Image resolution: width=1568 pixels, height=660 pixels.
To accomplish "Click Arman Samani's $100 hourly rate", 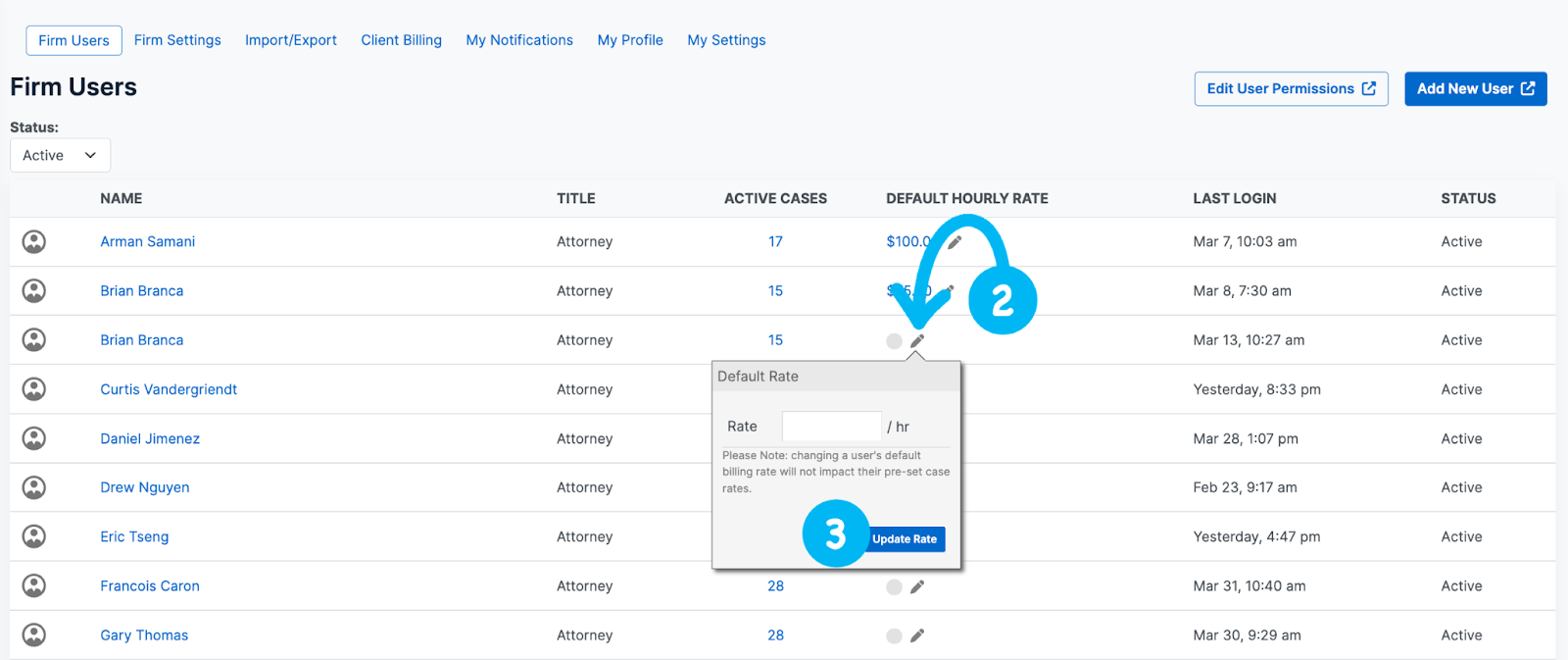I will (909, 241).
